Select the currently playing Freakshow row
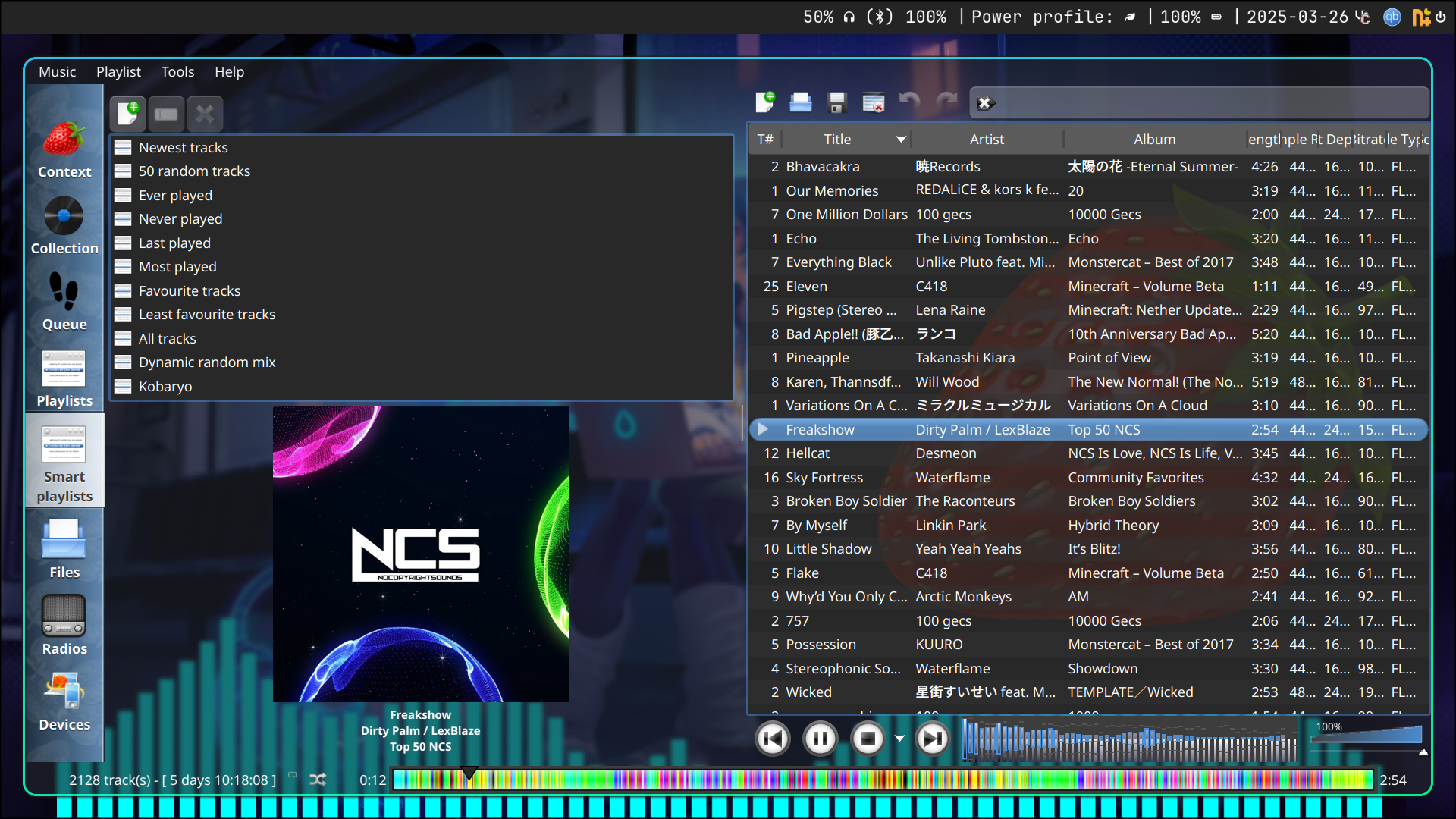This screenshot has height=819, width=1456. point(1089,430)
